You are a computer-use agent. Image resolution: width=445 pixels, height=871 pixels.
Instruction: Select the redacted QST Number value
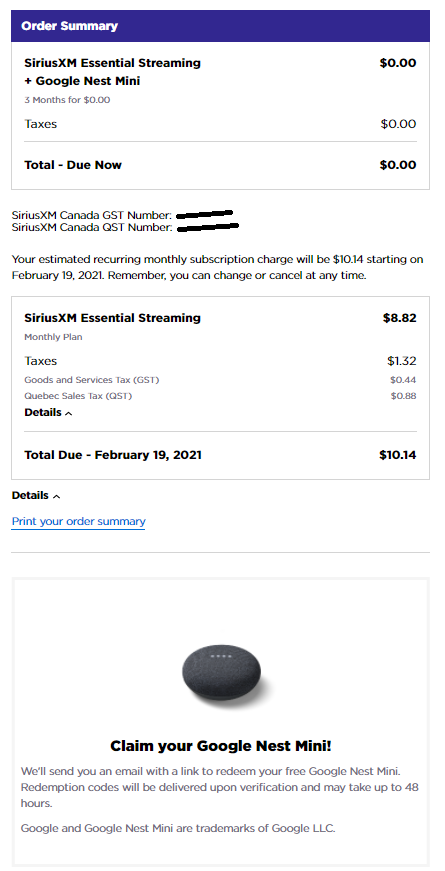[208, 227]
